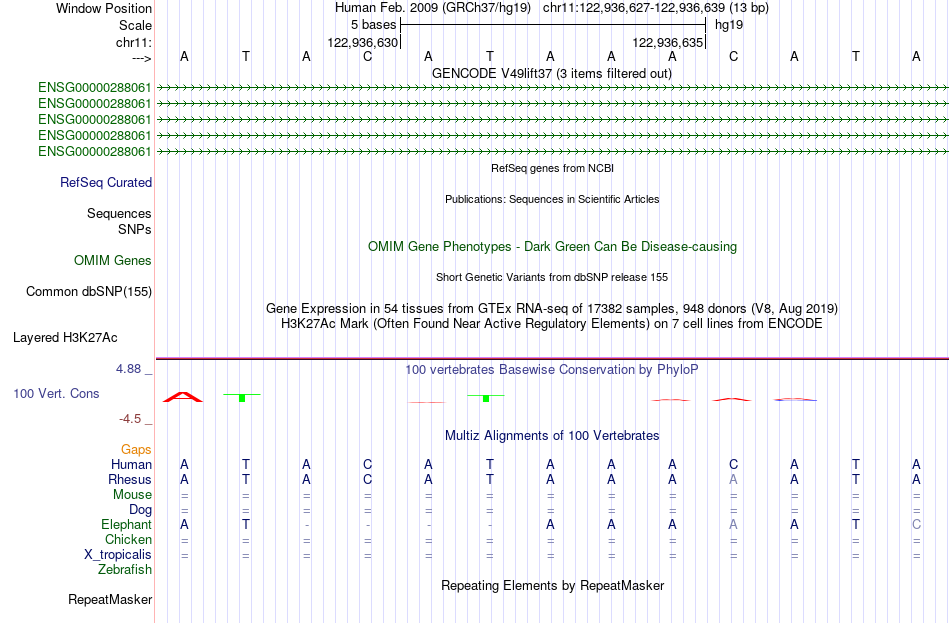950x623 pixels.
Task: Open Short Genetic Variants from dbSNP title
Action: pyautogui.click(x=552, y=277)
